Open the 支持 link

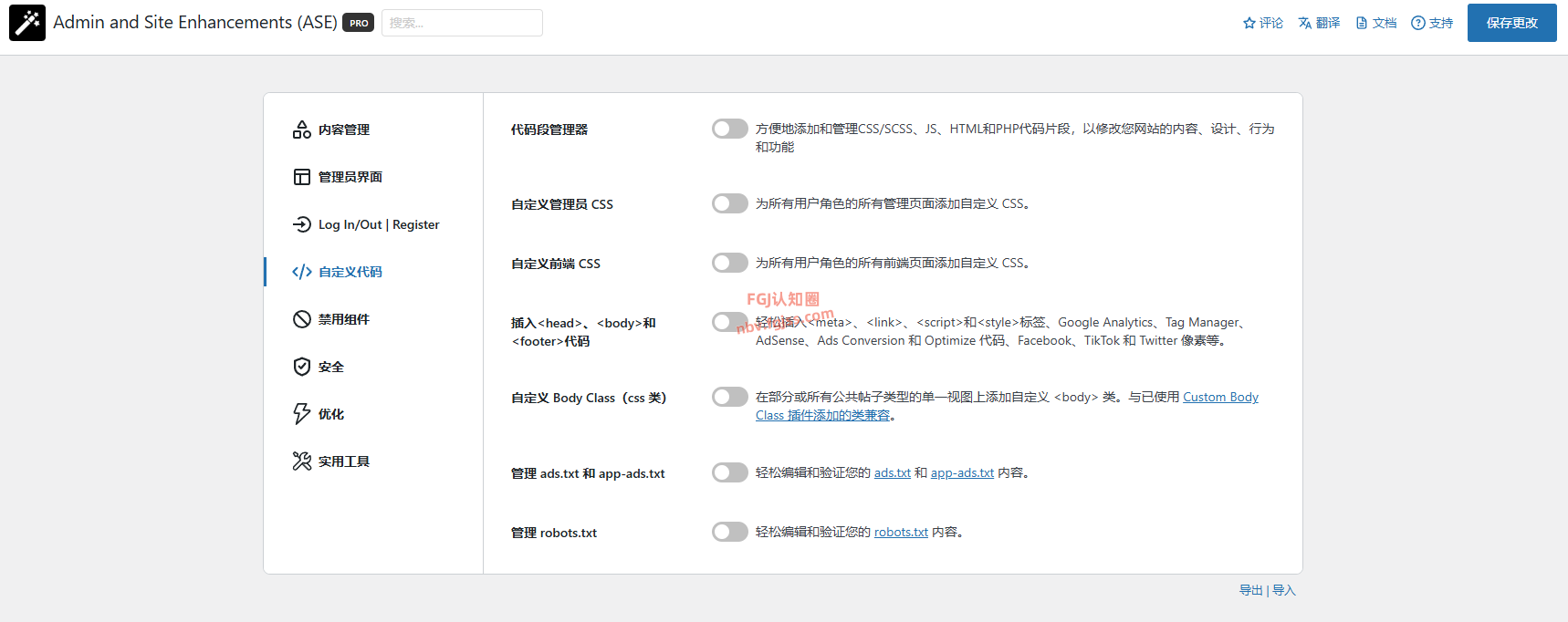point(1432,23)
